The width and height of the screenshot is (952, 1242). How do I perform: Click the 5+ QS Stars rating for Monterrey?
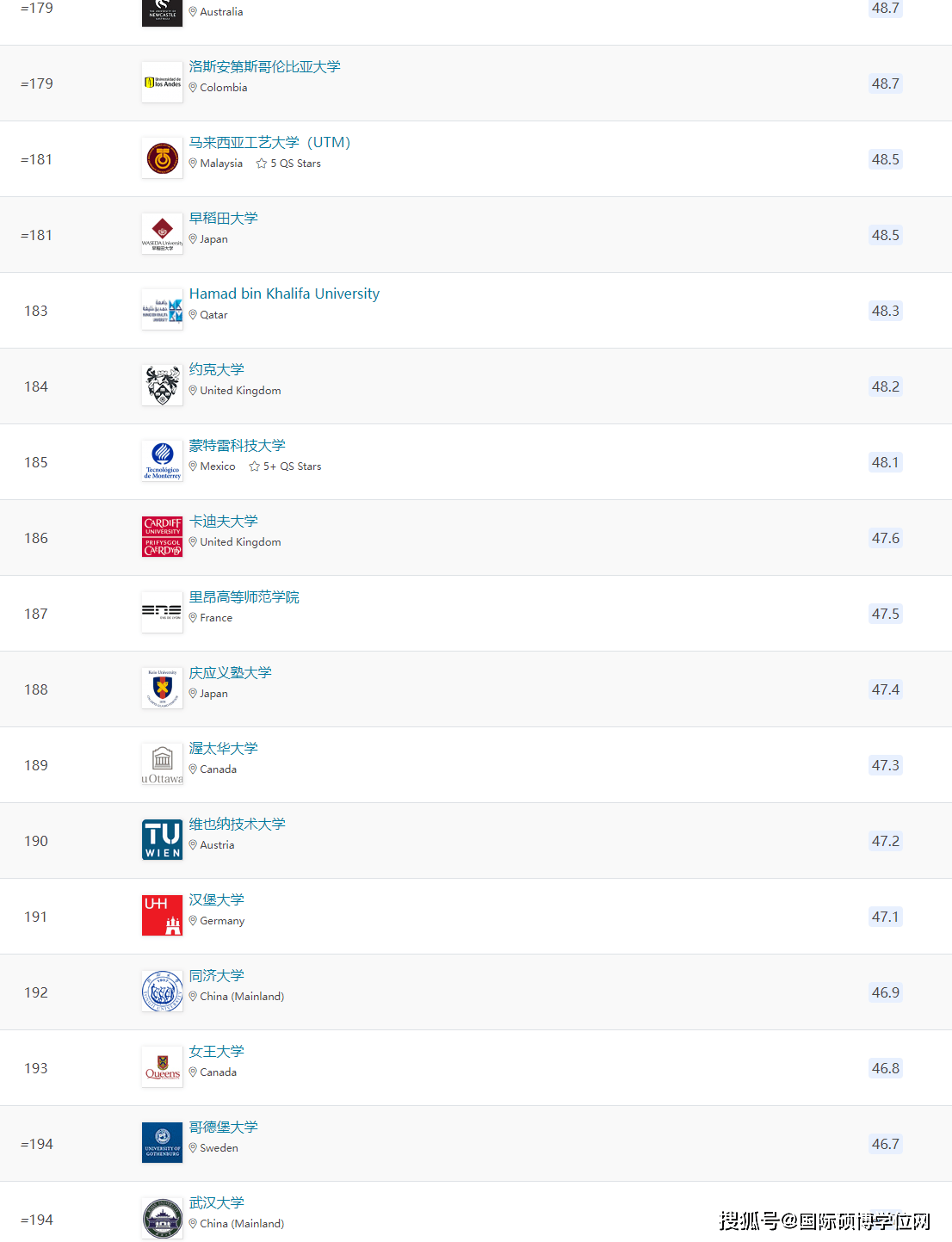285,467
